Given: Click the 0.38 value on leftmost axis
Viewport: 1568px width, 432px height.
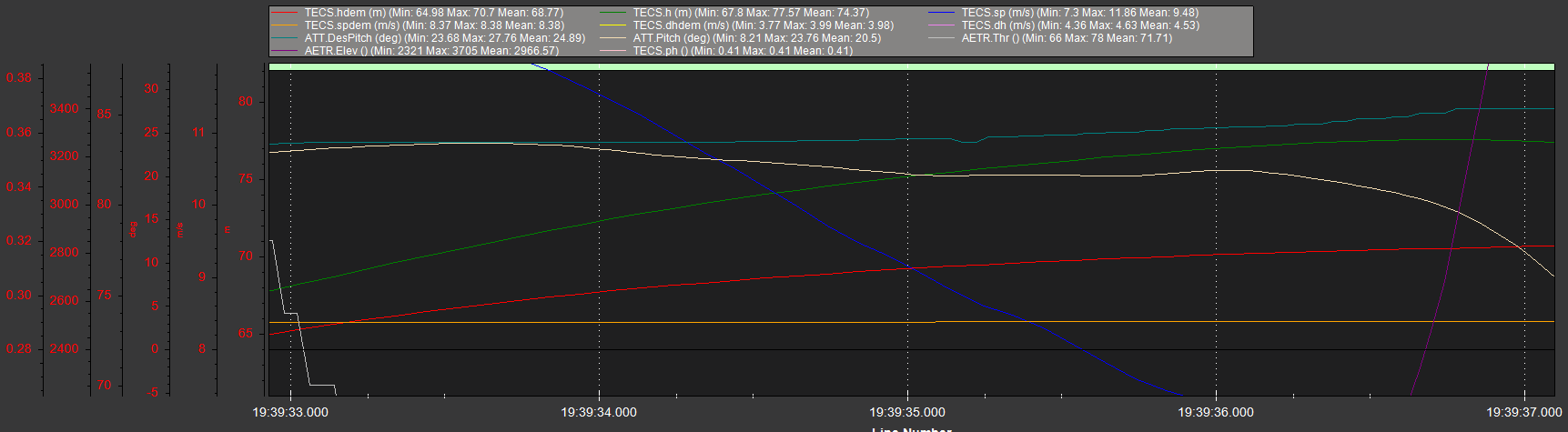Looking at the screenshot, I should pos(19,77).
